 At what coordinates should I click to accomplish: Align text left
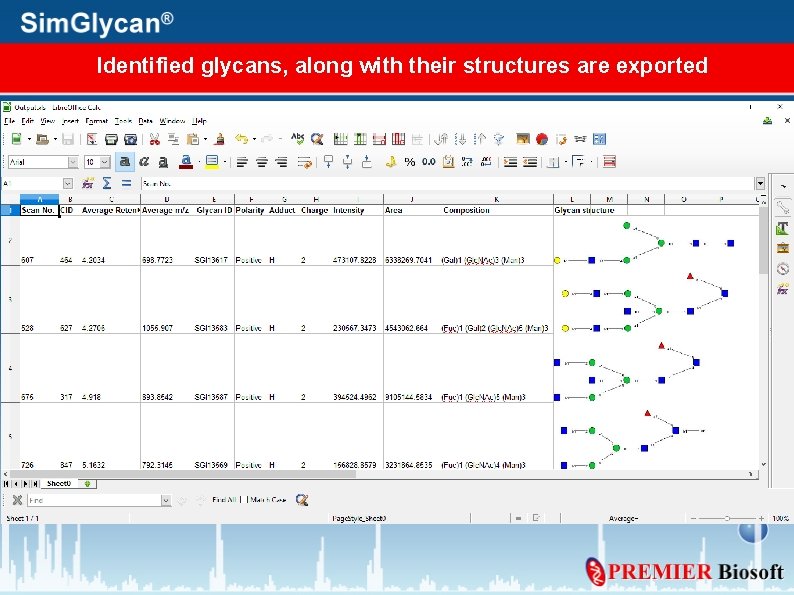point(242,162)
